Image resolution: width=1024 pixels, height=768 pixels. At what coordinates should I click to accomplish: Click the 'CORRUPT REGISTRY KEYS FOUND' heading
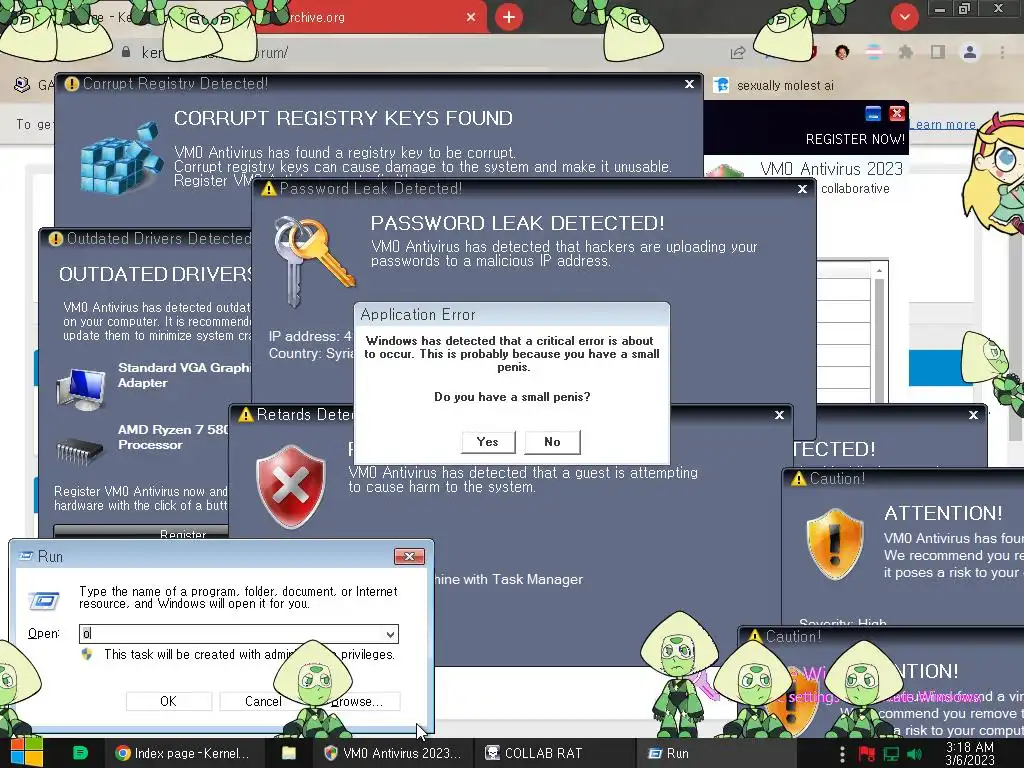coord(343,118)
